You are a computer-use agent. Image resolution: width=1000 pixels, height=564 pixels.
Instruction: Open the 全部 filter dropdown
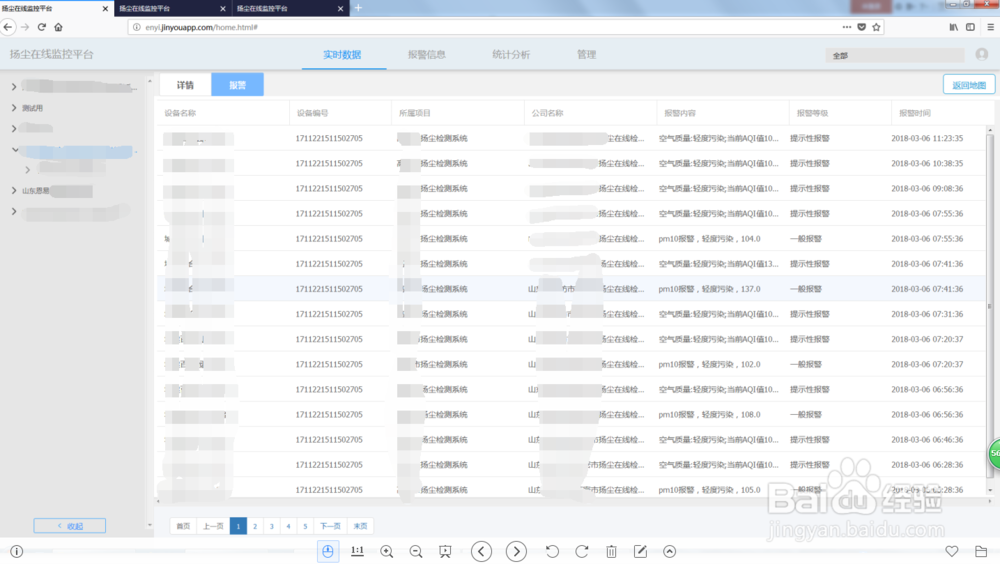point(895,56)
